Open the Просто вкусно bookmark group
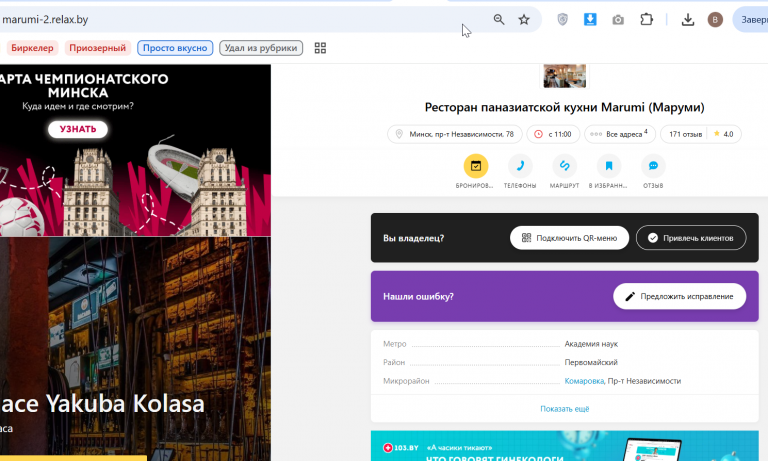Screen dimensions: 768x461 [x=175, y=48]
